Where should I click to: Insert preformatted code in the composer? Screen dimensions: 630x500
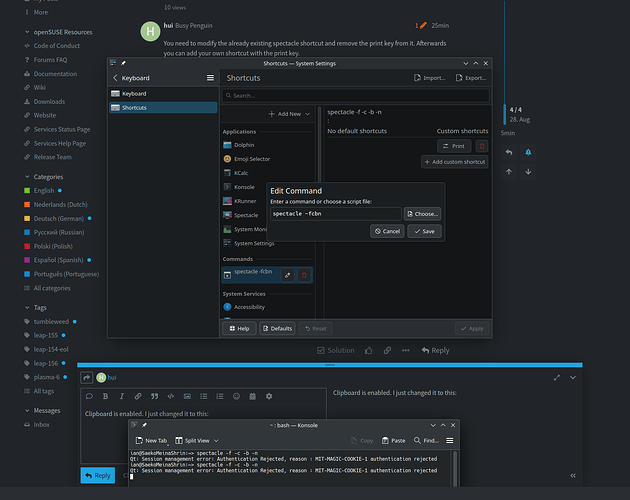171,396
